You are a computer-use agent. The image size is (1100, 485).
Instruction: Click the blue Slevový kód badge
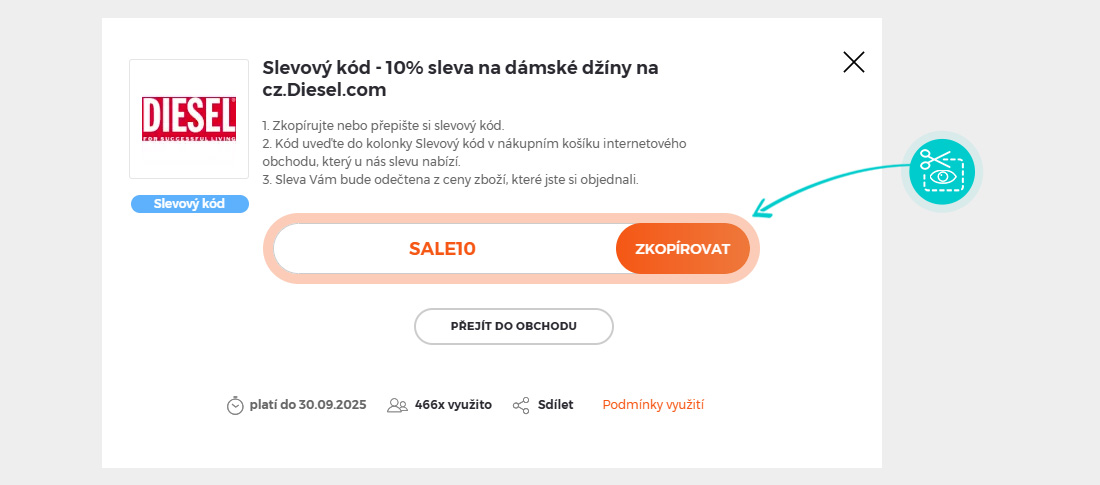[x=189, y=204]
